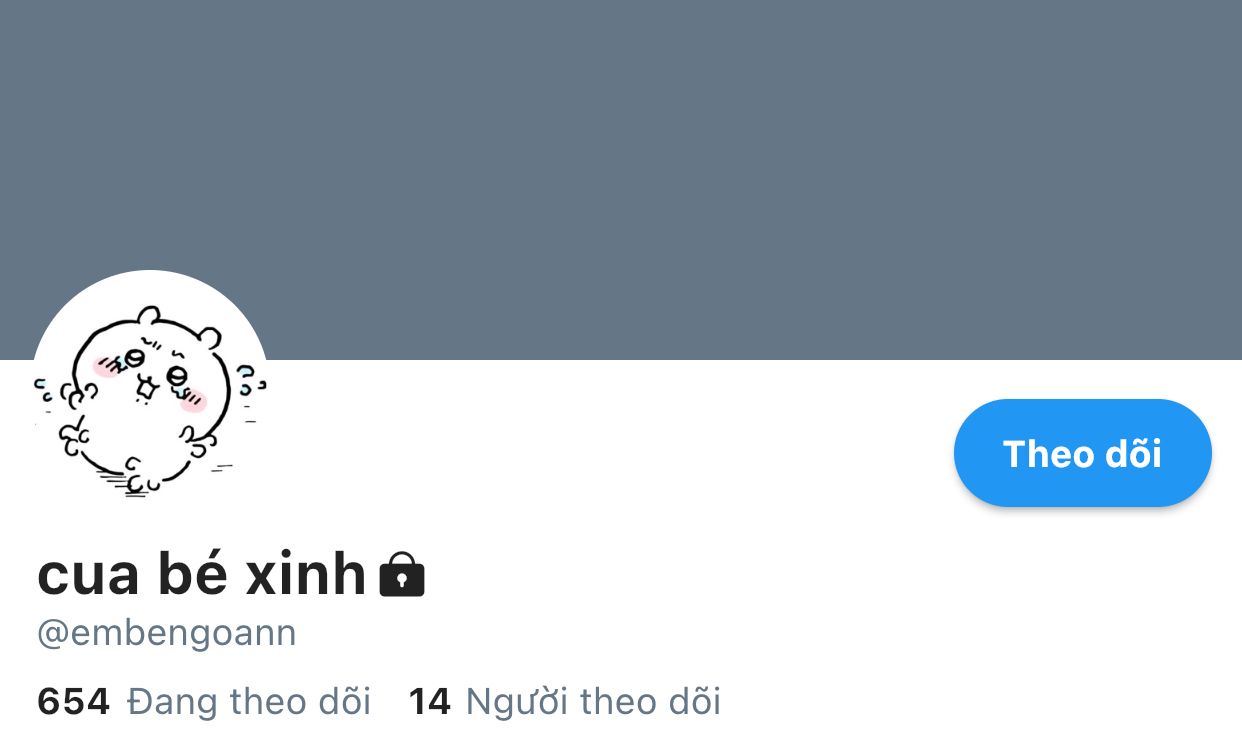Click the padlock icon beside the name
Screen dimensions: 1242x753
tap(402, 575)
